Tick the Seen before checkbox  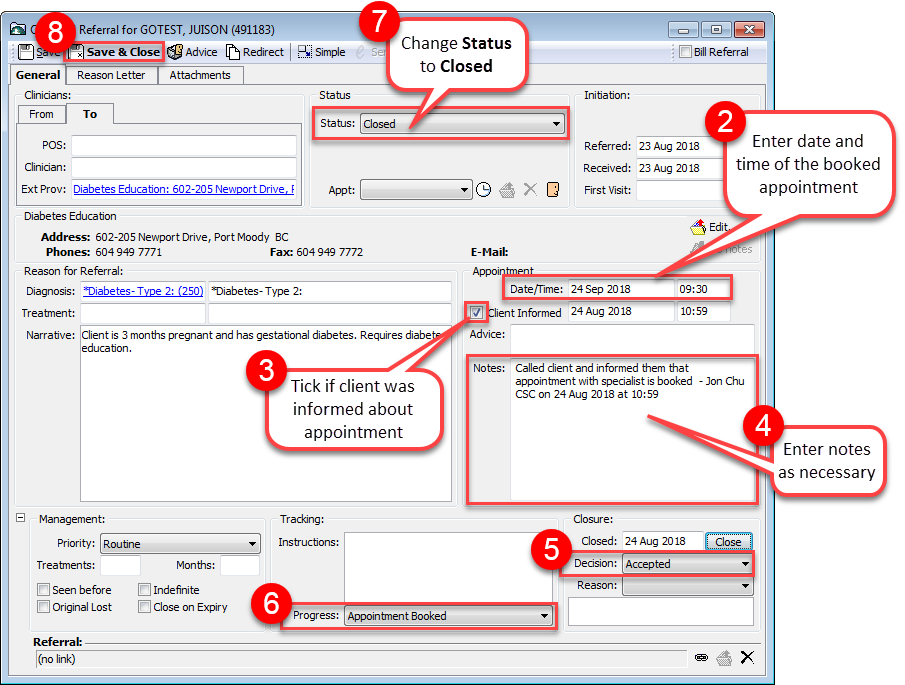44,590
